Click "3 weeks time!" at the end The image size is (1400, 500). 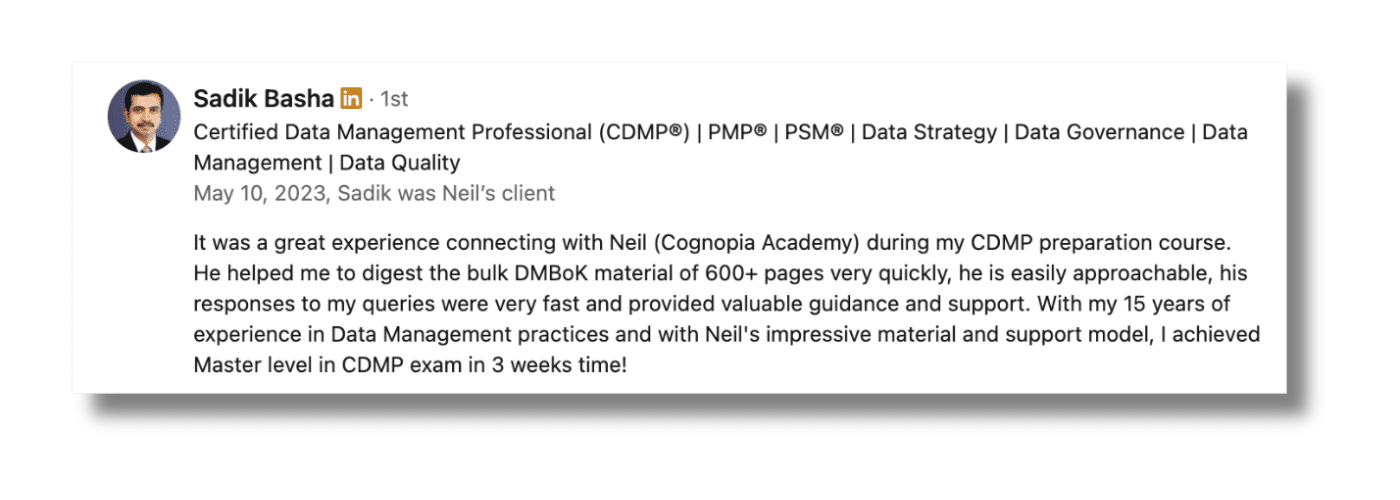[x=560, y=365]
